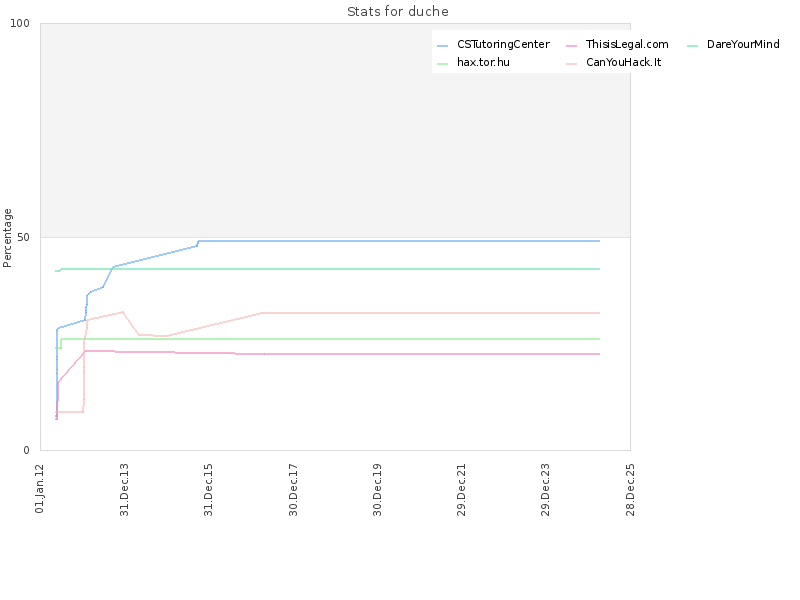Click the 01.Jan.12 x-axis date label

click(x=40, y=489)
